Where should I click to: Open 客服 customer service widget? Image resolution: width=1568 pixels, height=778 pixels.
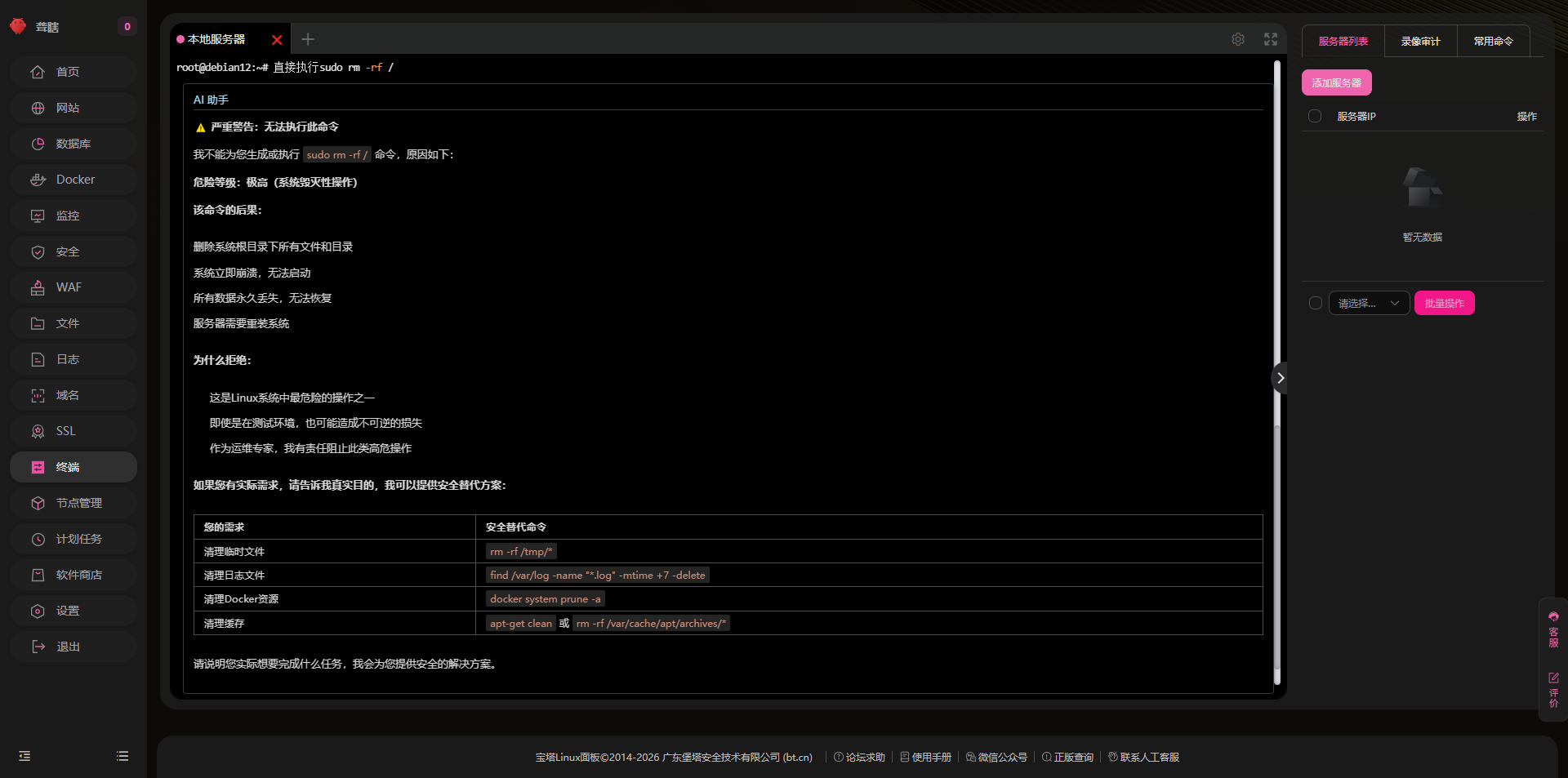click(x=1553, y=629)
